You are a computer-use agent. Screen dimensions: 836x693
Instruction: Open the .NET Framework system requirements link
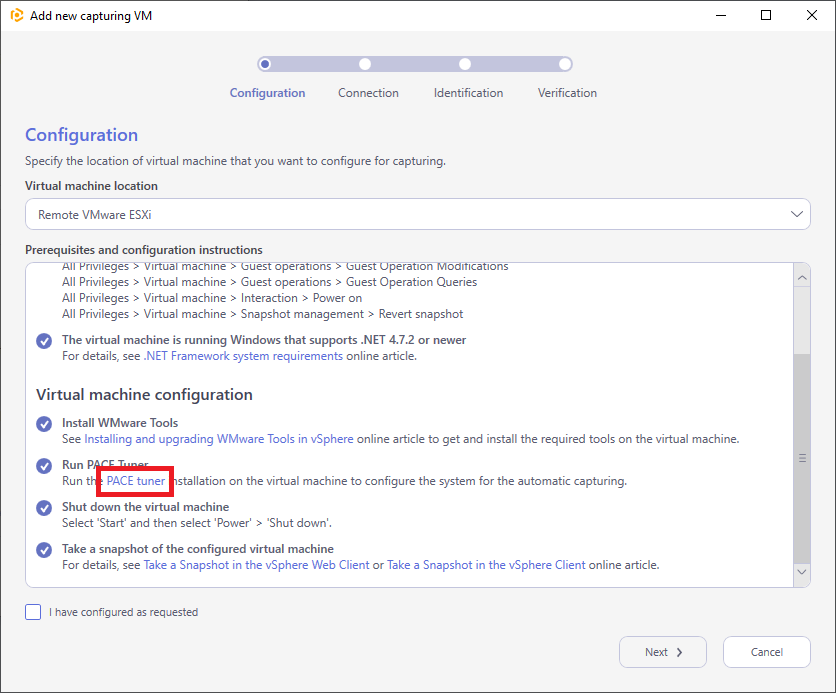[x=243, y=356]
